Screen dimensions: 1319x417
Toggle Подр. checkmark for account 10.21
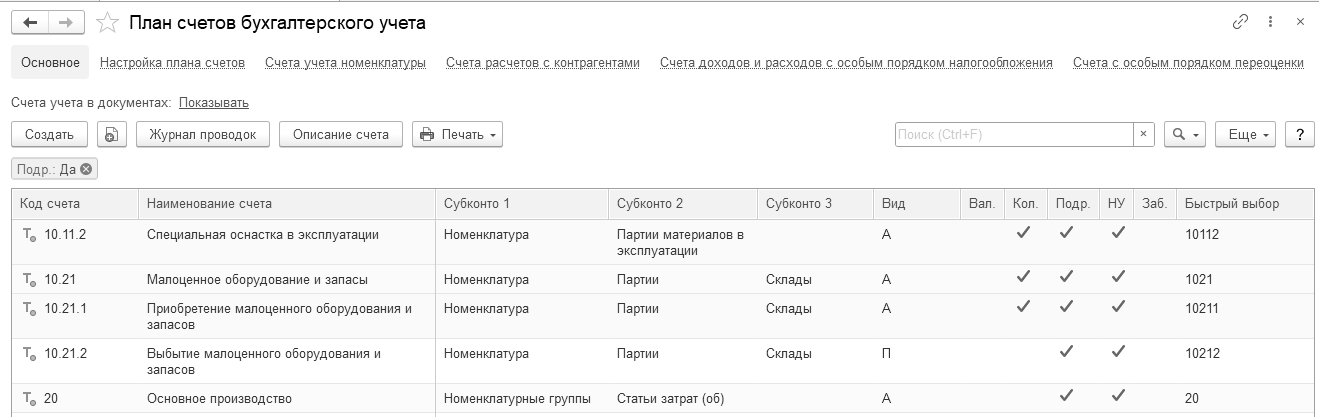click(1066, 278)
